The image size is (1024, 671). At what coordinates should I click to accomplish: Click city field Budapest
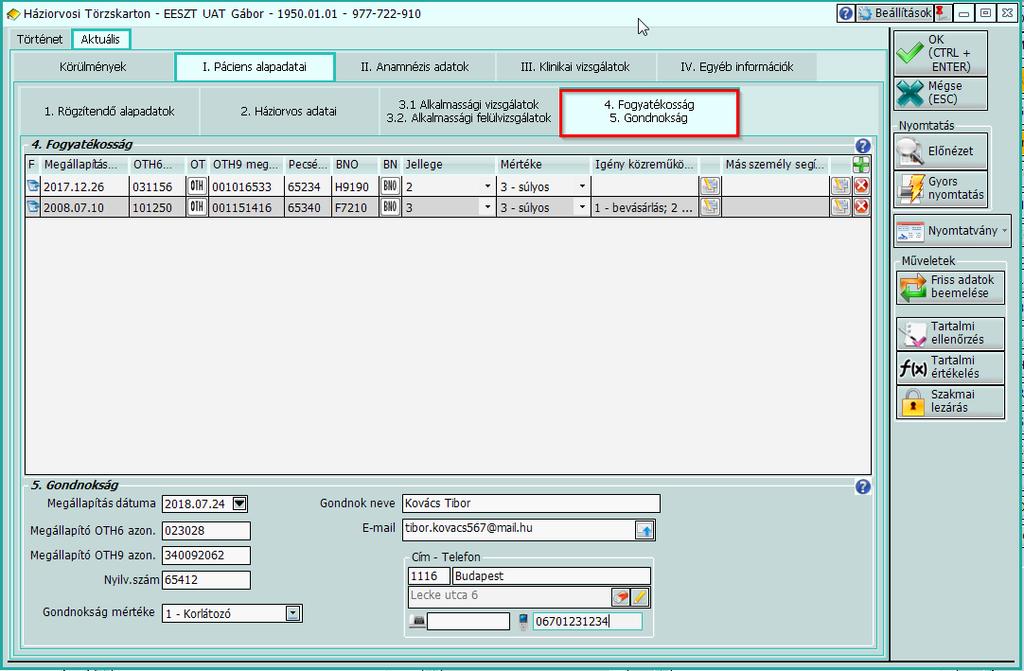pos(551,576)
